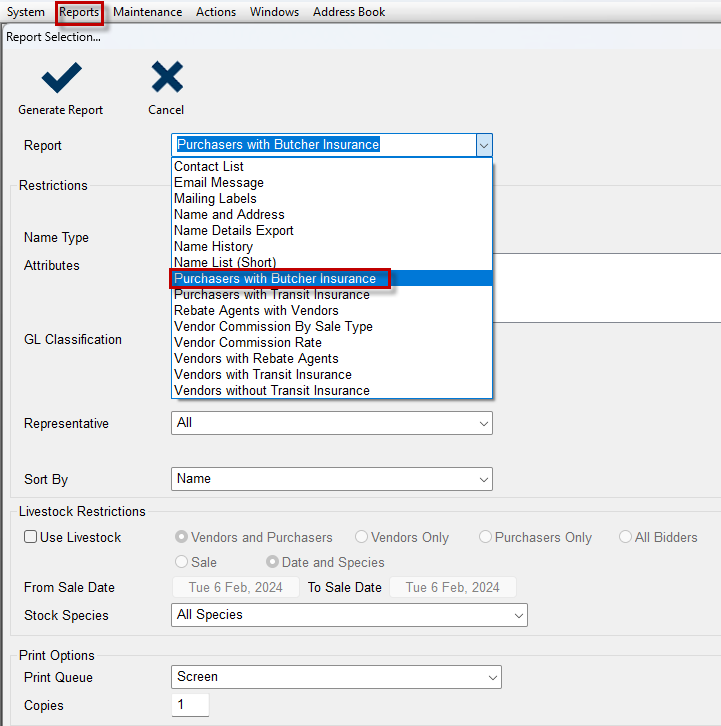Enable the Use Livestock checkbox
Viewport: 721px width, 726px height.
[x=31, y=537]
